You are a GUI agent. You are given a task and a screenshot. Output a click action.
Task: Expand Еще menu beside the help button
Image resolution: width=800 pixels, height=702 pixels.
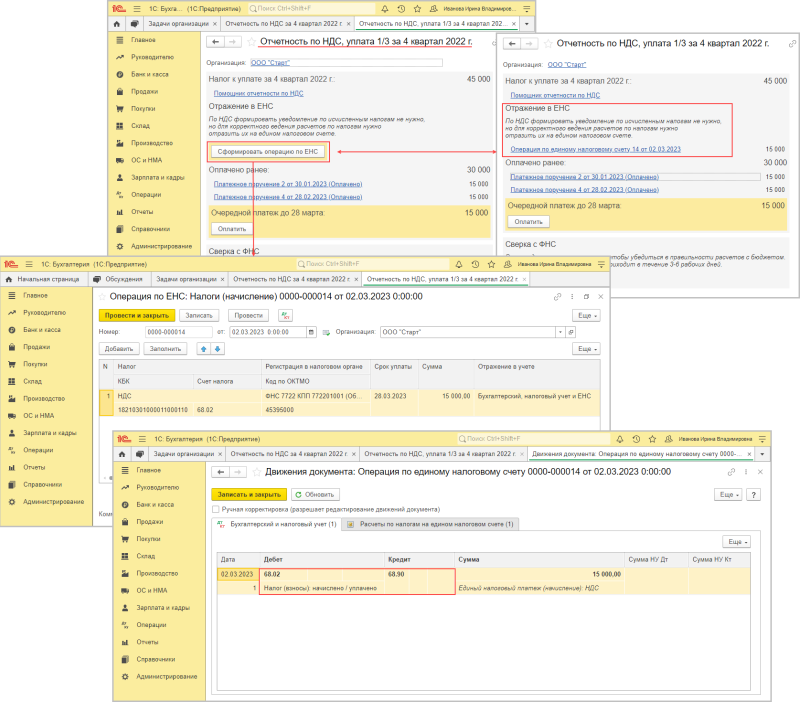[728, 494]
